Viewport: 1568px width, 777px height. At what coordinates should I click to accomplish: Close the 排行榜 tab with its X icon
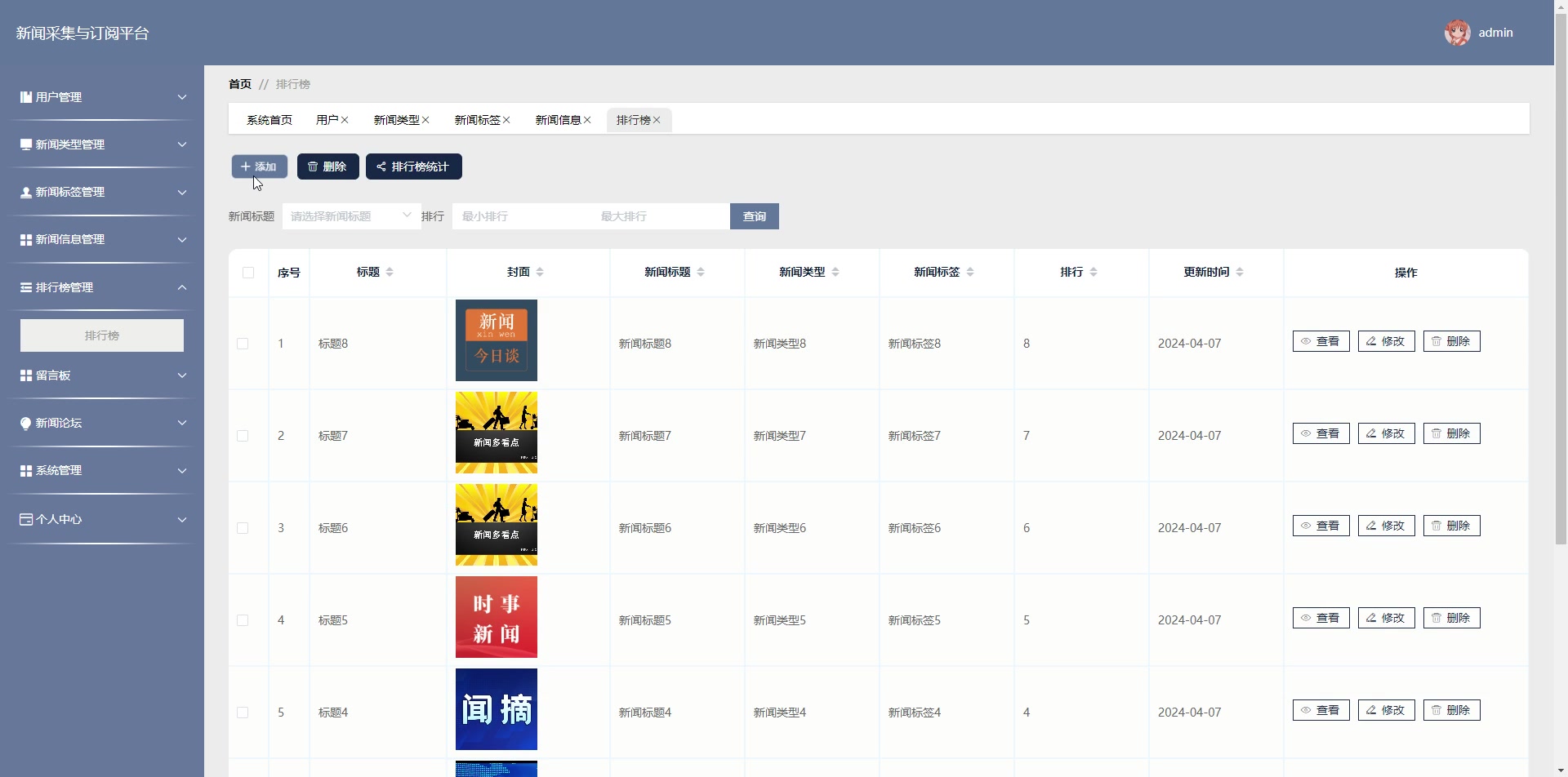pos(657,120)
